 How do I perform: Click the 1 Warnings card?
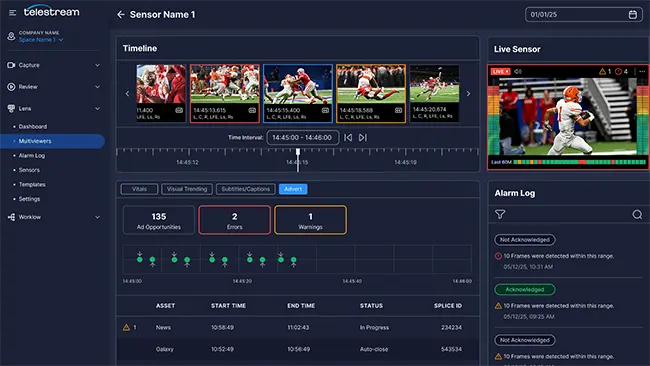click(310, 220)
